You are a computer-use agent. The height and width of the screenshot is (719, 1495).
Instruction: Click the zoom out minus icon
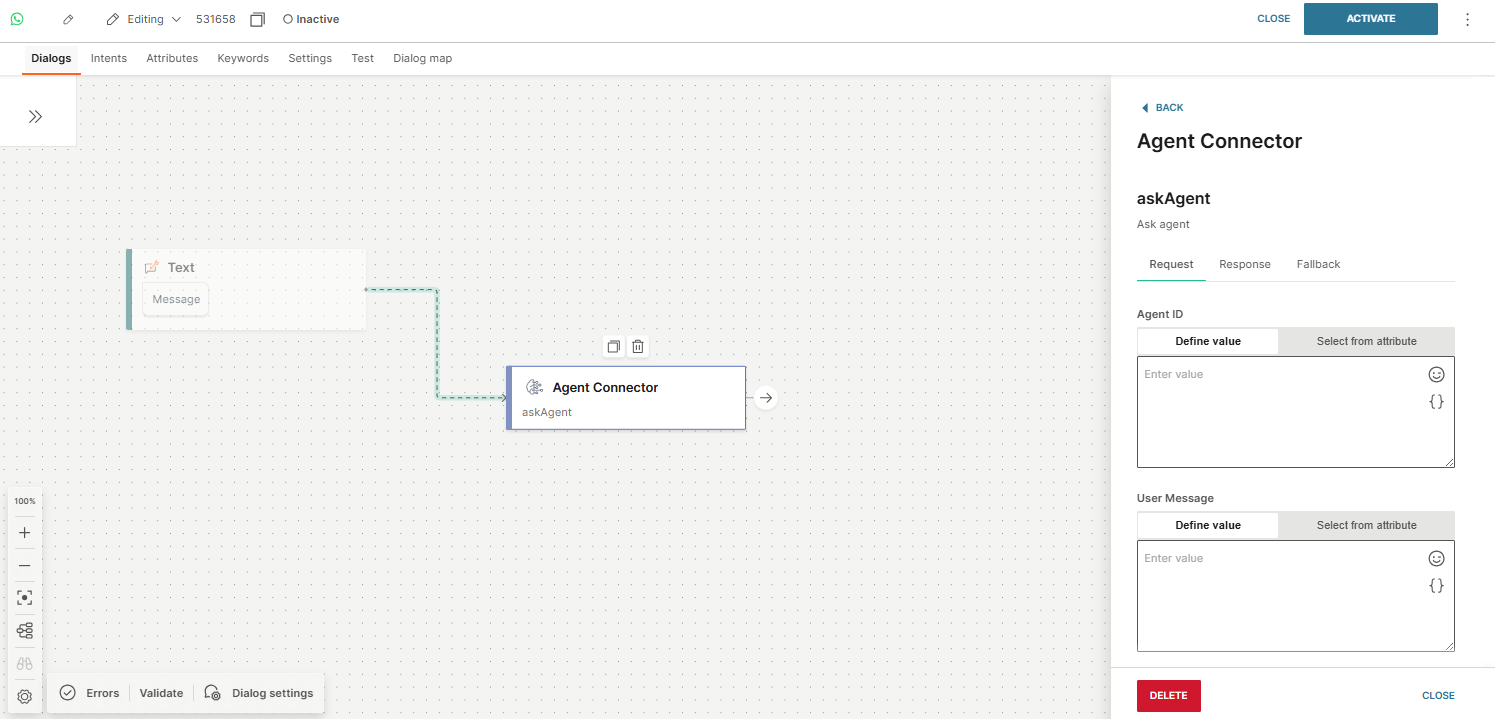[25, 565]
